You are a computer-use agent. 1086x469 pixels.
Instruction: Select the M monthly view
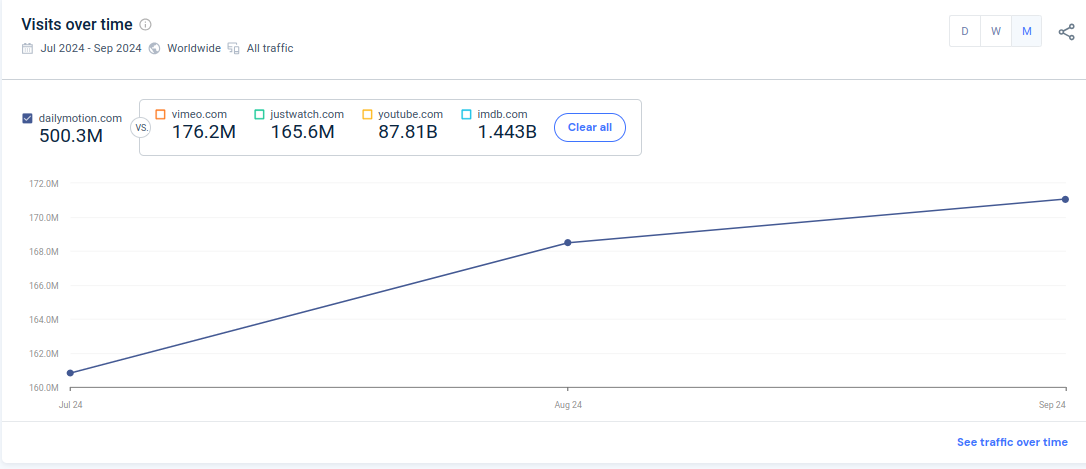coord(1026,31)
